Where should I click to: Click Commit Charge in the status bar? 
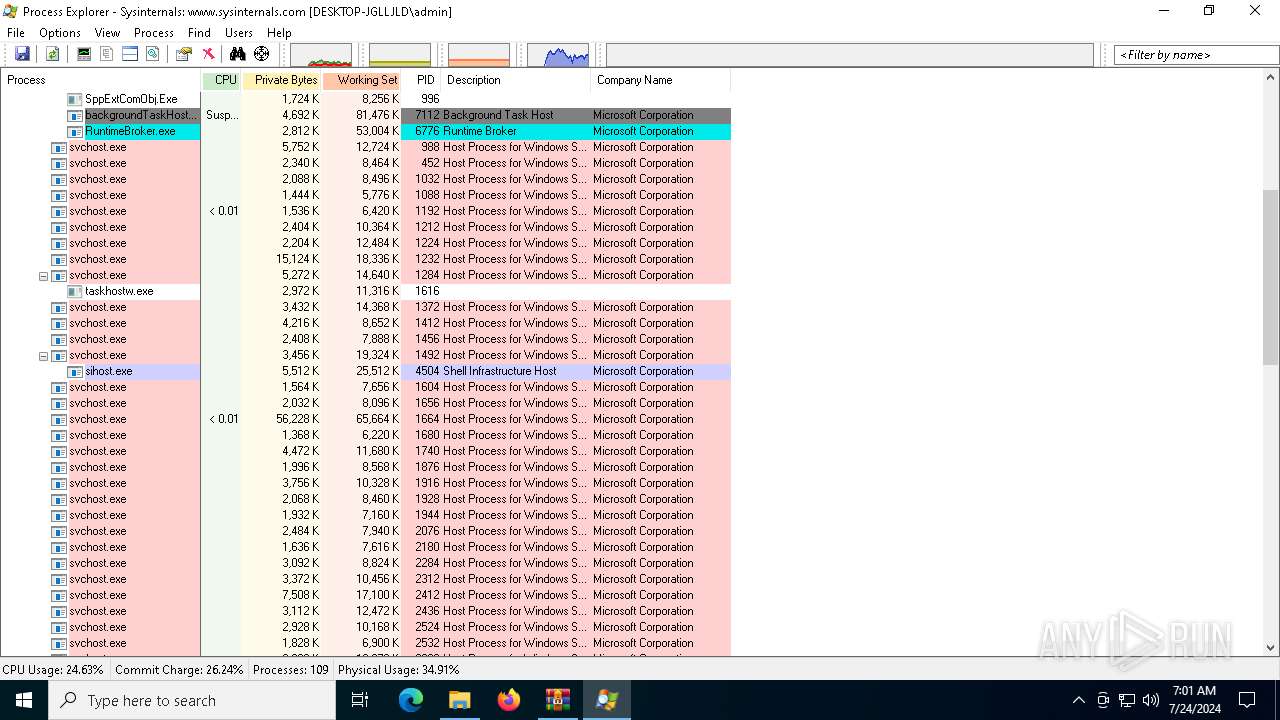pos(179,670)
